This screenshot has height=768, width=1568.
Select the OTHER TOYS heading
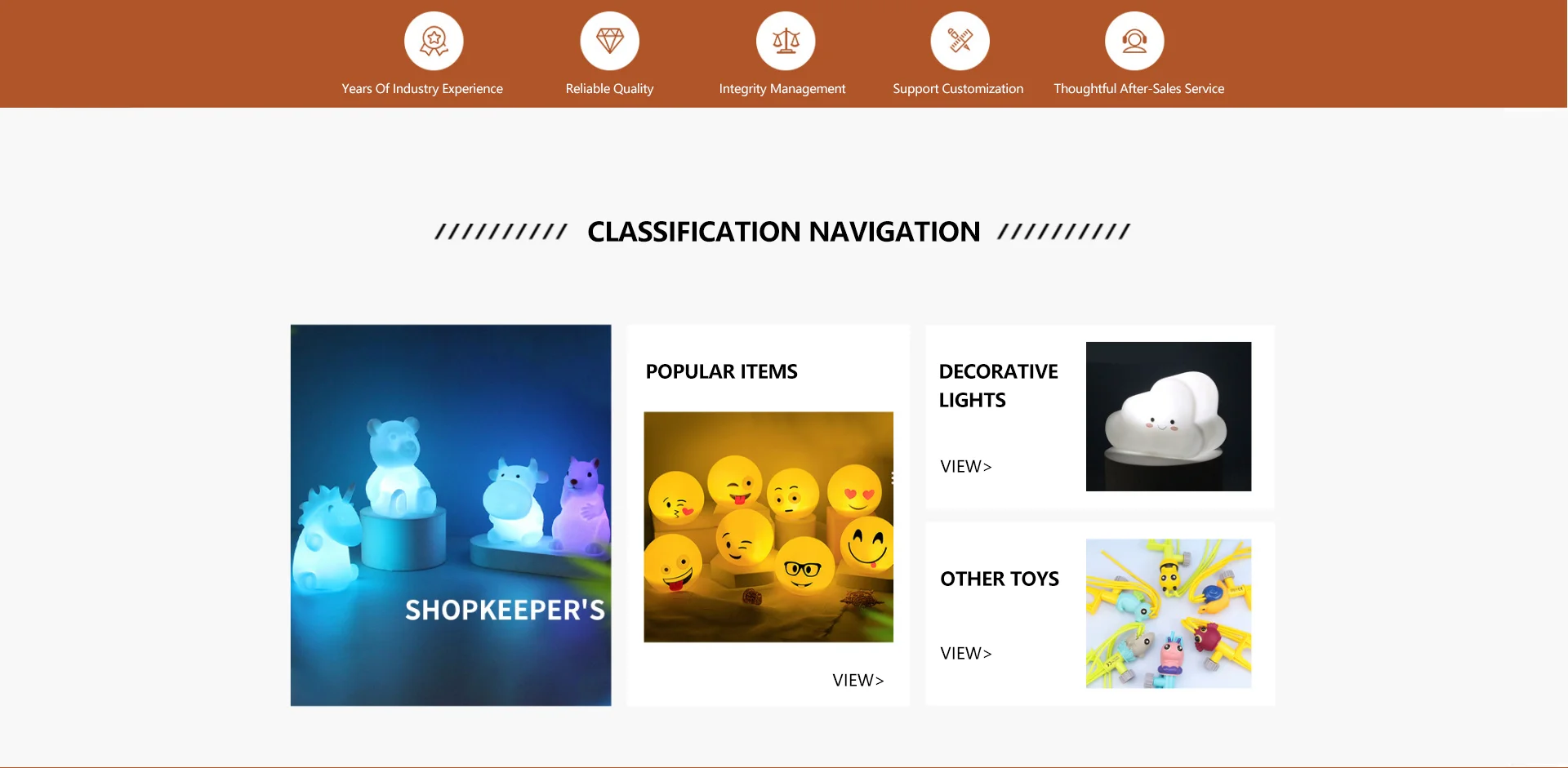tap(1000, 579)
